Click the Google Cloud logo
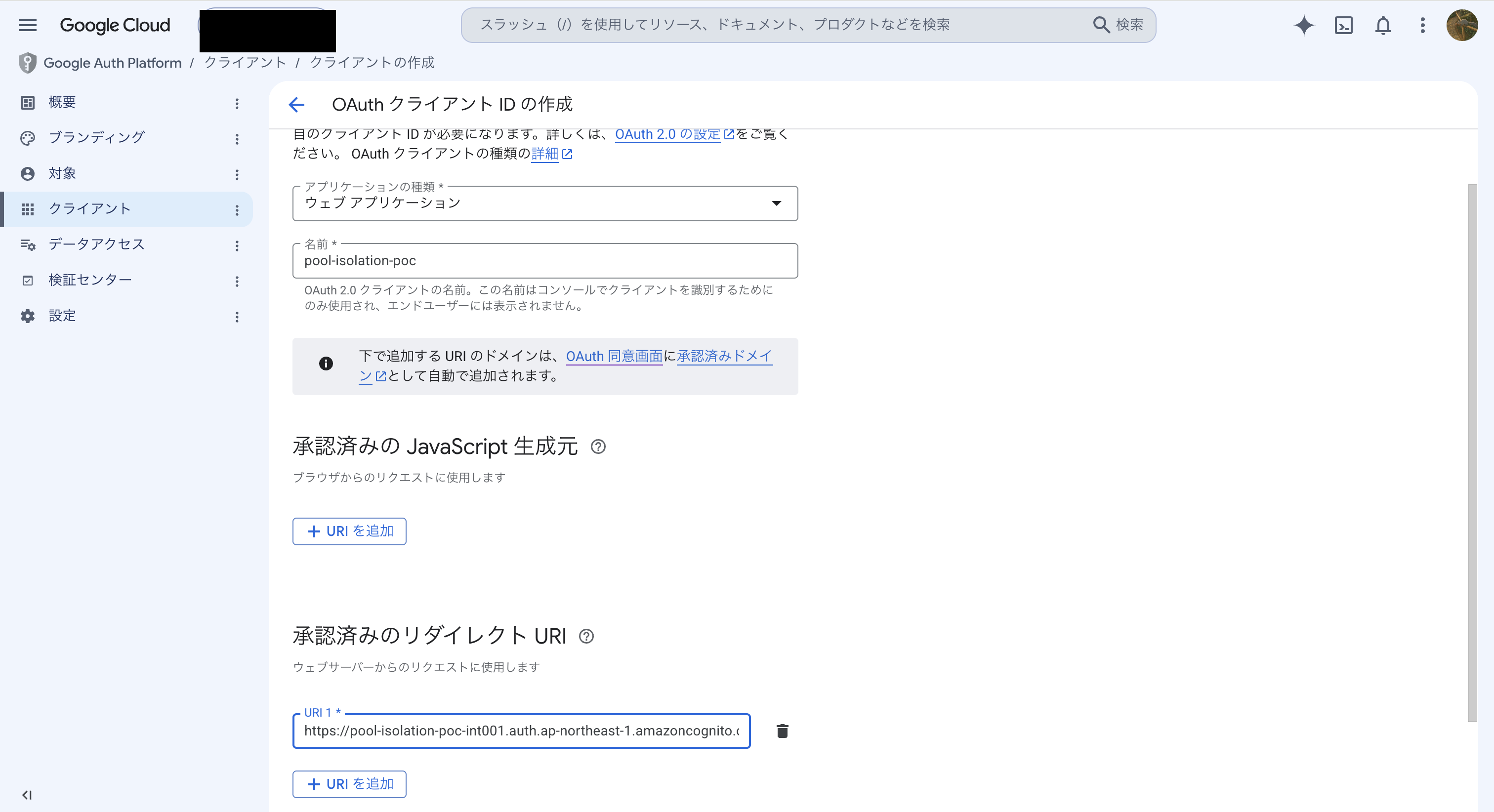The image size is (1494, 812). coord(115,25)
